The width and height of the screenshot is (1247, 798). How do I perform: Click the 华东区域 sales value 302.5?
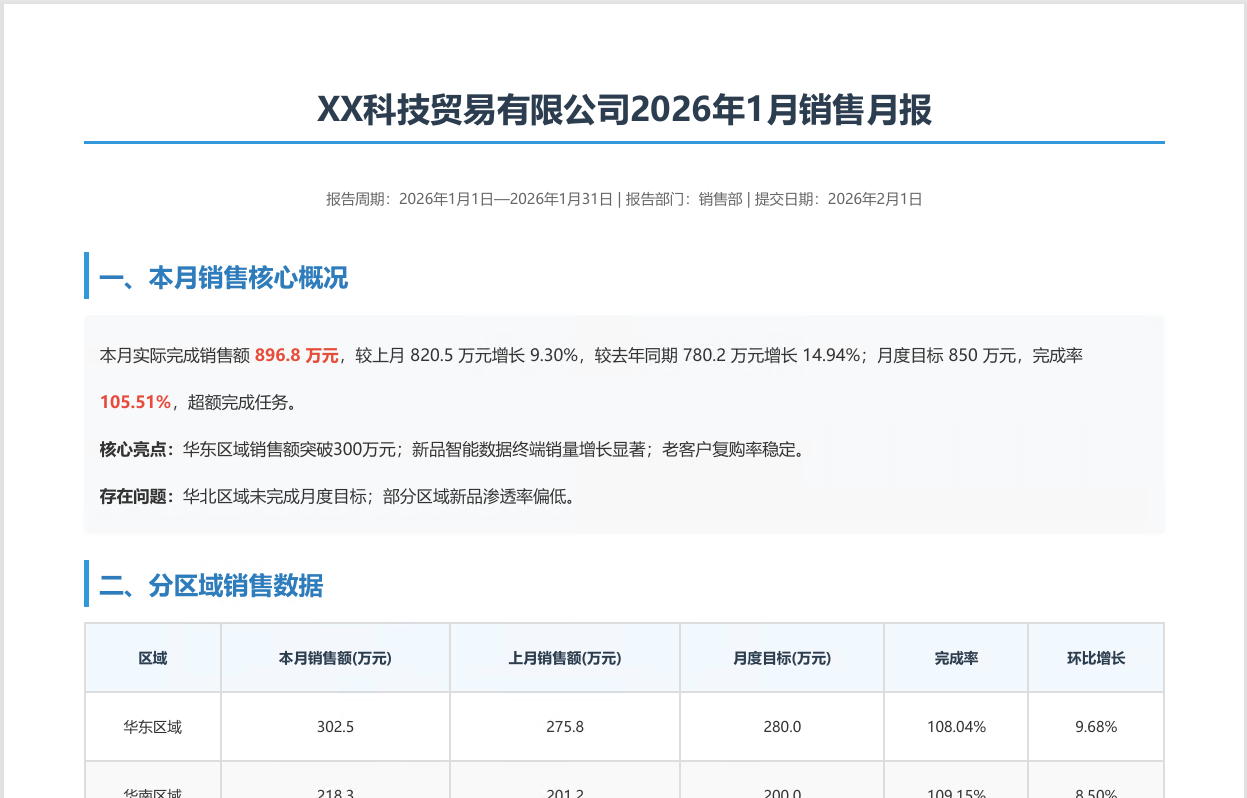pos(335,727)
